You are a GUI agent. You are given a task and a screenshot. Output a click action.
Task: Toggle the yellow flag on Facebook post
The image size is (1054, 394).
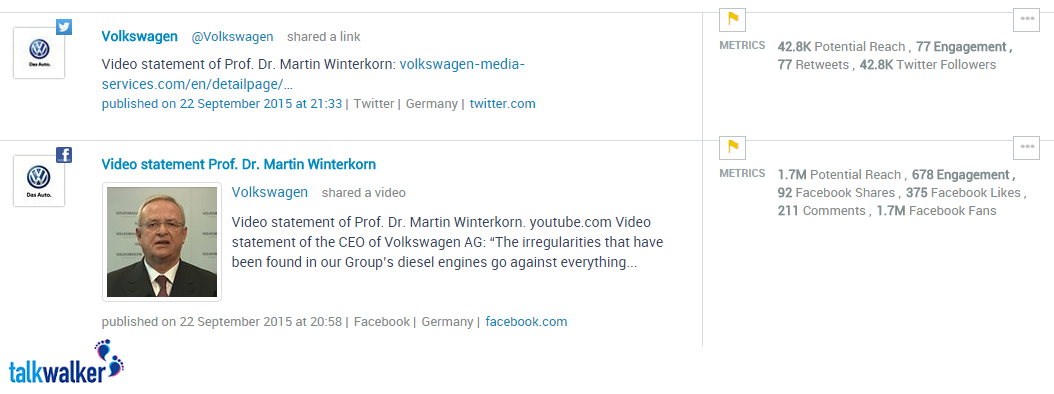733,147
